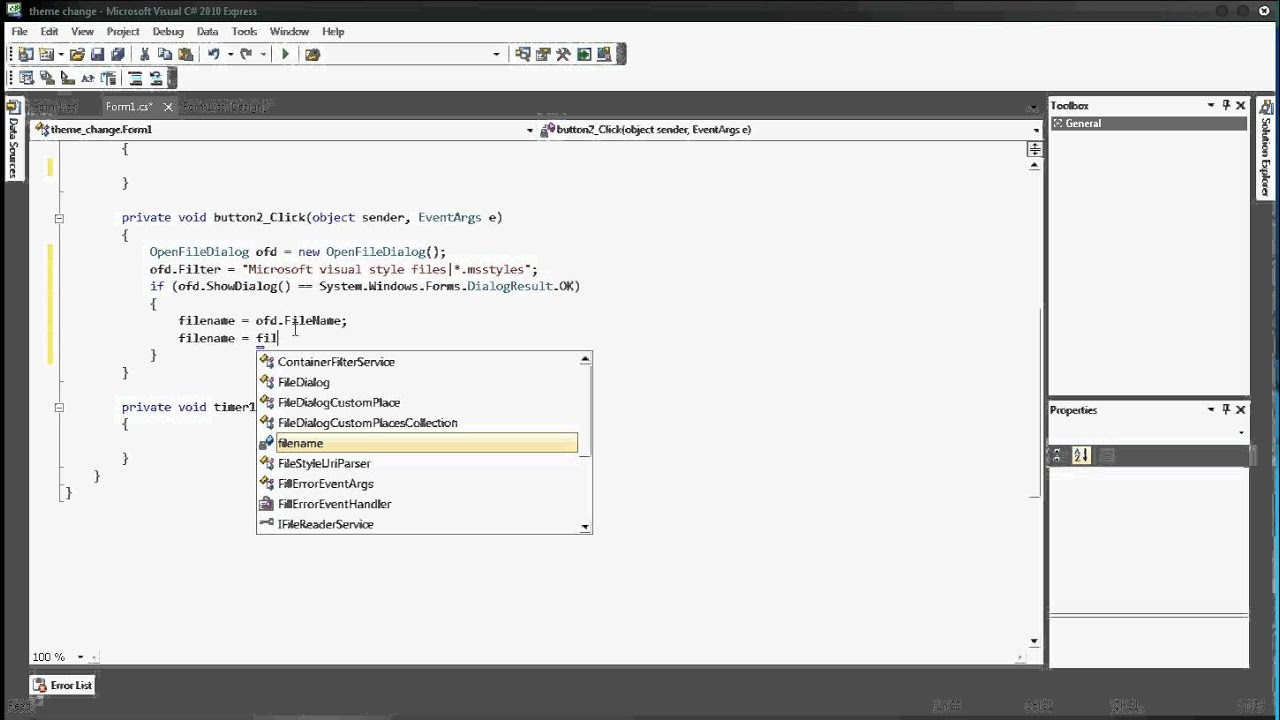Open the Properties window position dropdown arrow

click(x=1211, y=410)
